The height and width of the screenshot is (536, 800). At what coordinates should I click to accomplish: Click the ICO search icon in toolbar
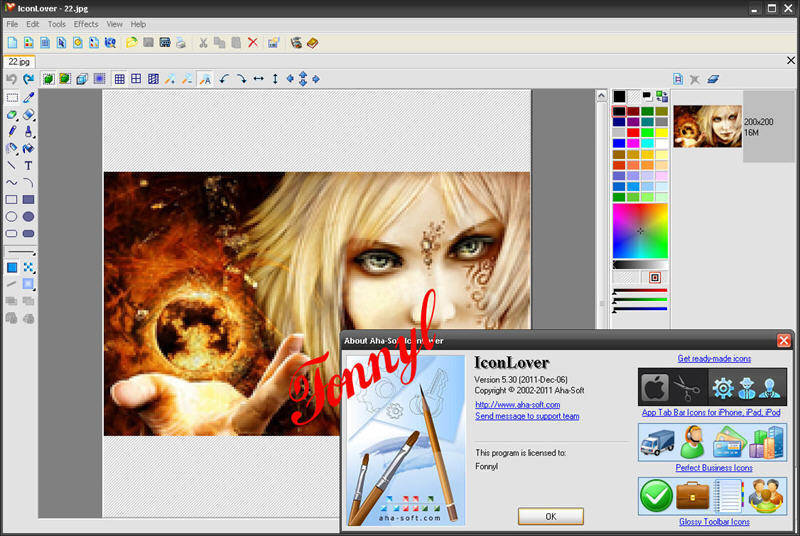[110, 43]
